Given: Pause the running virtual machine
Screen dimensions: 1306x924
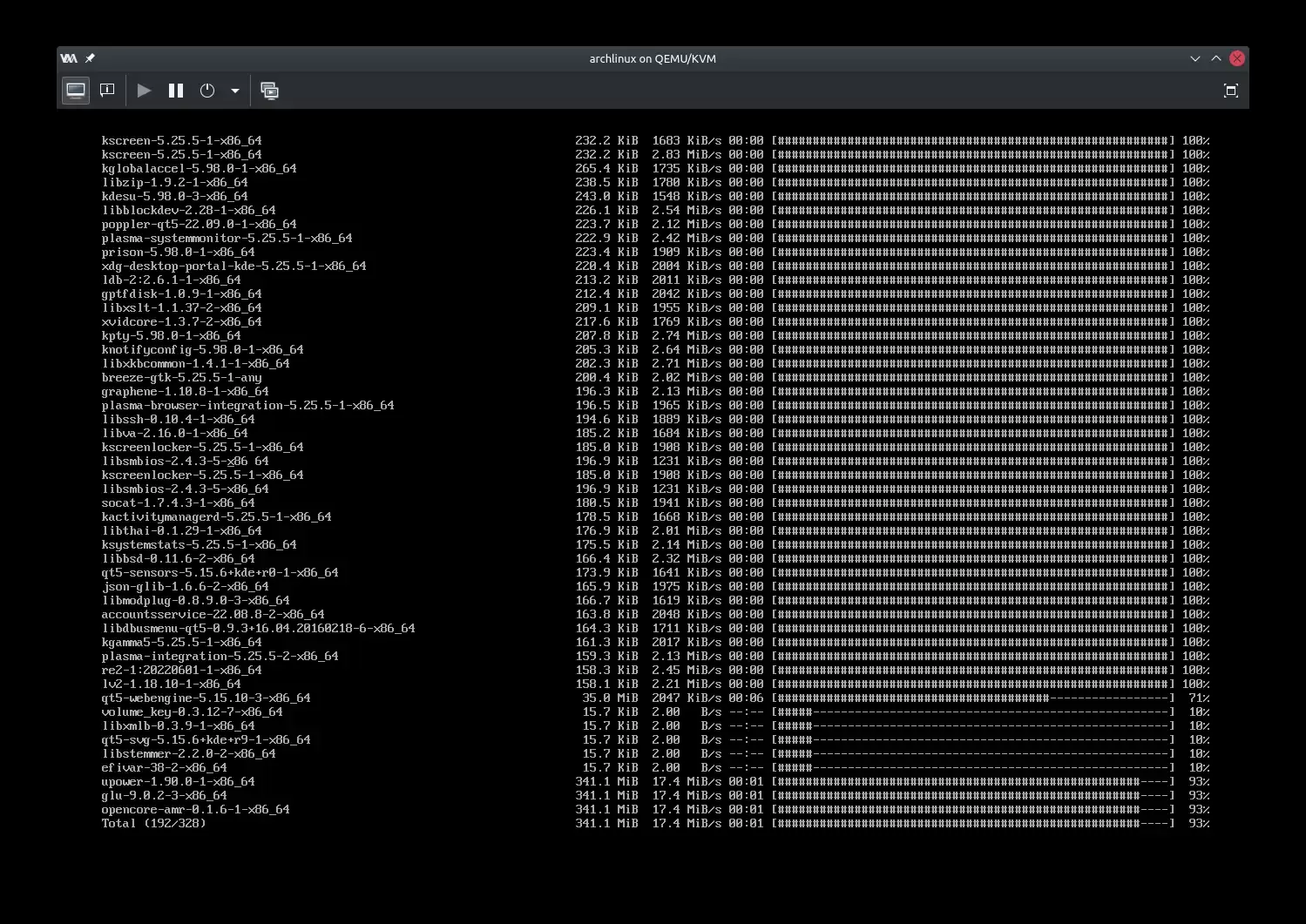Looking at the screenshot, I should 176,91.
